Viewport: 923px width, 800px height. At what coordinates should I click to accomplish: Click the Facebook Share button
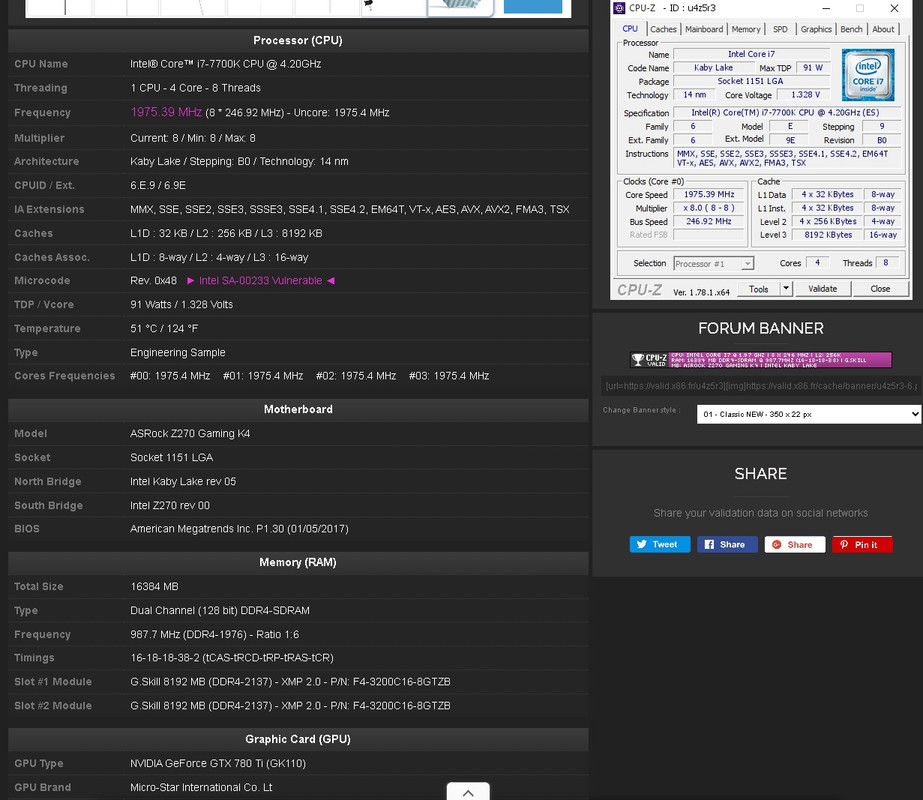(727, 545)
